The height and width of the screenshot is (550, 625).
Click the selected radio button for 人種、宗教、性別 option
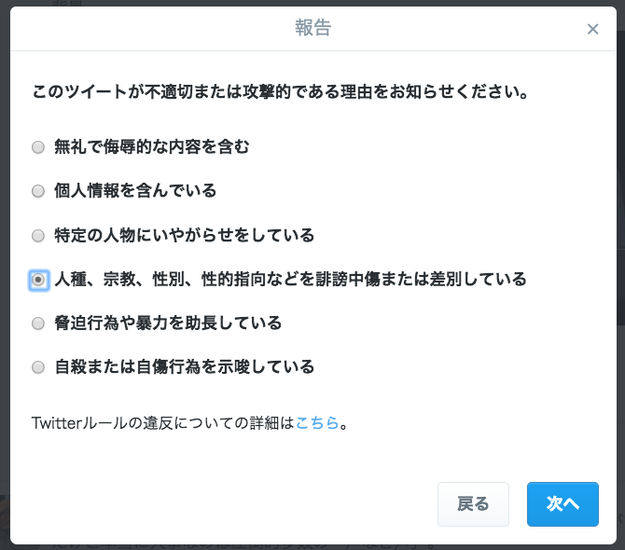[x=38, y=280]
